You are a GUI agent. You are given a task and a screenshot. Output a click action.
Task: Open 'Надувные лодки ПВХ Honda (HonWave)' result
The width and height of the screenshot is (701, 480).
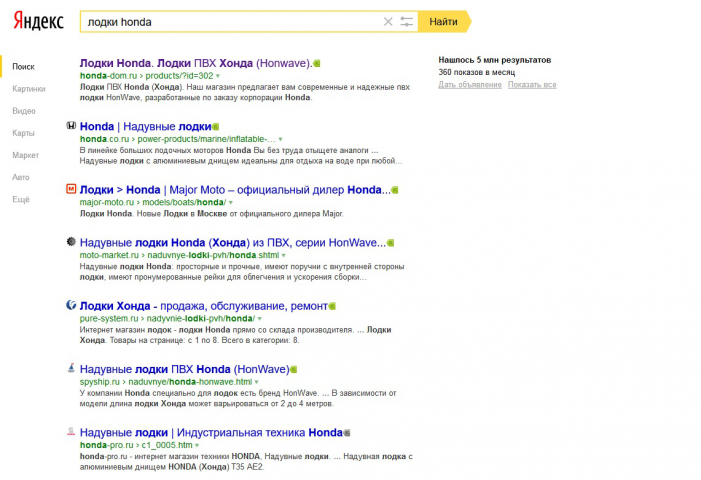click(184, 369)
